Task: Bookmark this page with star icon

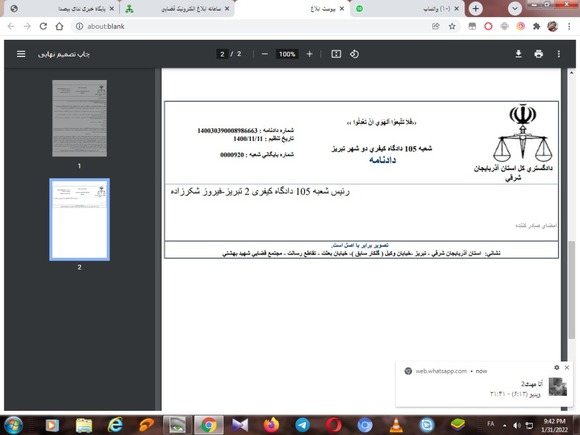Action: coord(452,26)
